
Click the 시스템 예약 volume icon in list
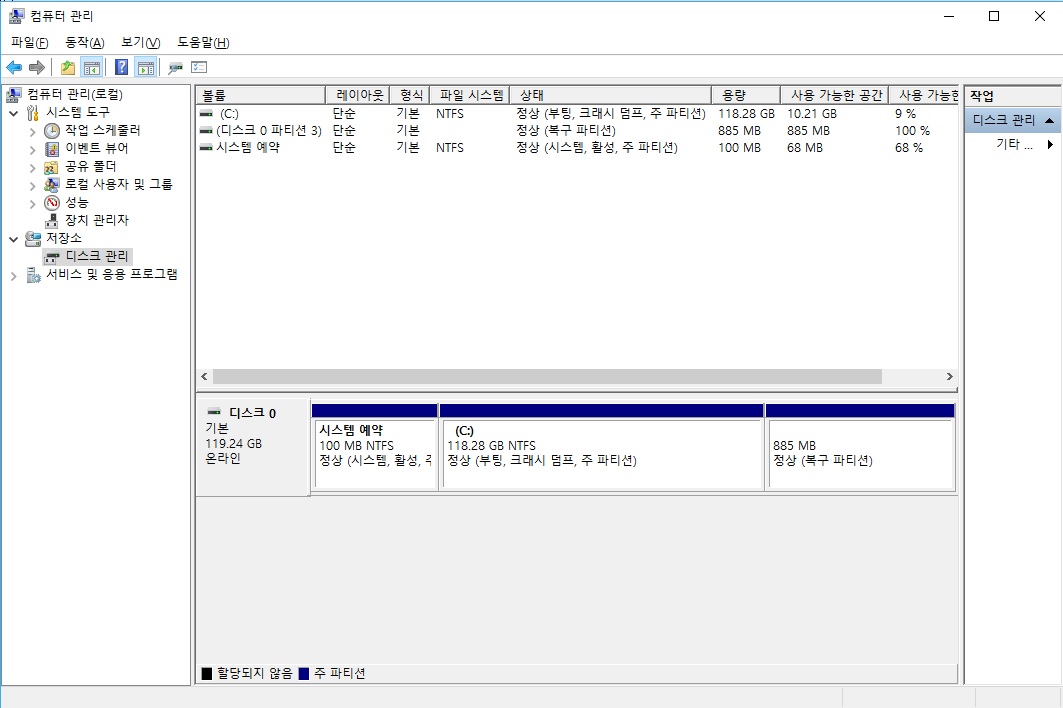coord(206,147)
